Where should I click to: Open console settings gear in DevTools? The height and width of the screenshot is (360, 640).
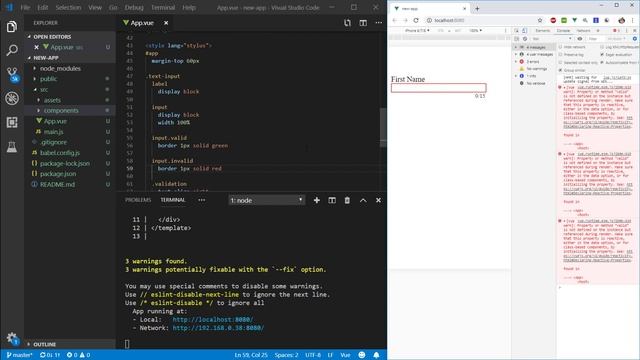click(x=635, y=39)
